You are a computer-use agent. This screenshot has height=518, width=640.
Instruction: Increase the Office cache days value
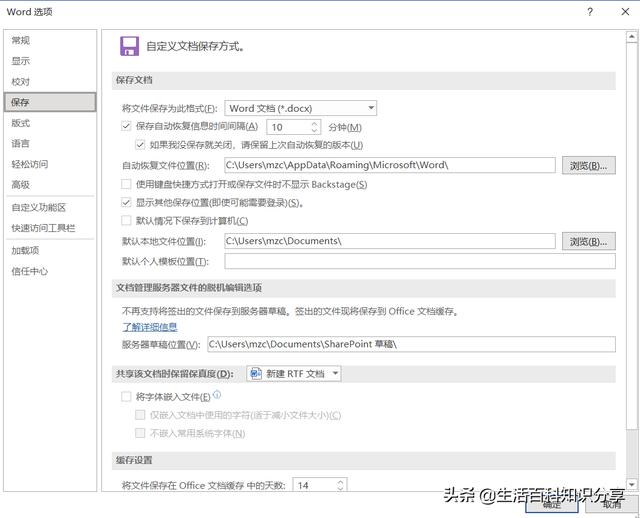pyautogui.click(x=340, y=482)
